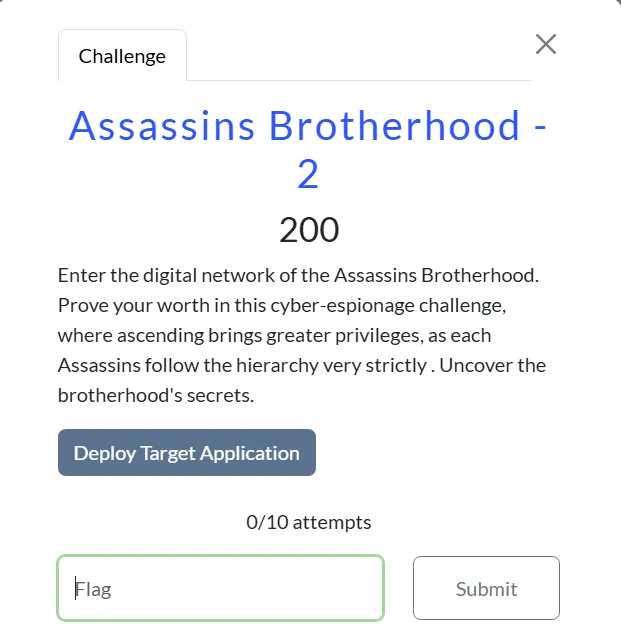This screenshot has height=634, width=621.
Task: Click the word "attempts" below the deploy button
Action: click(x=332, y=522)
